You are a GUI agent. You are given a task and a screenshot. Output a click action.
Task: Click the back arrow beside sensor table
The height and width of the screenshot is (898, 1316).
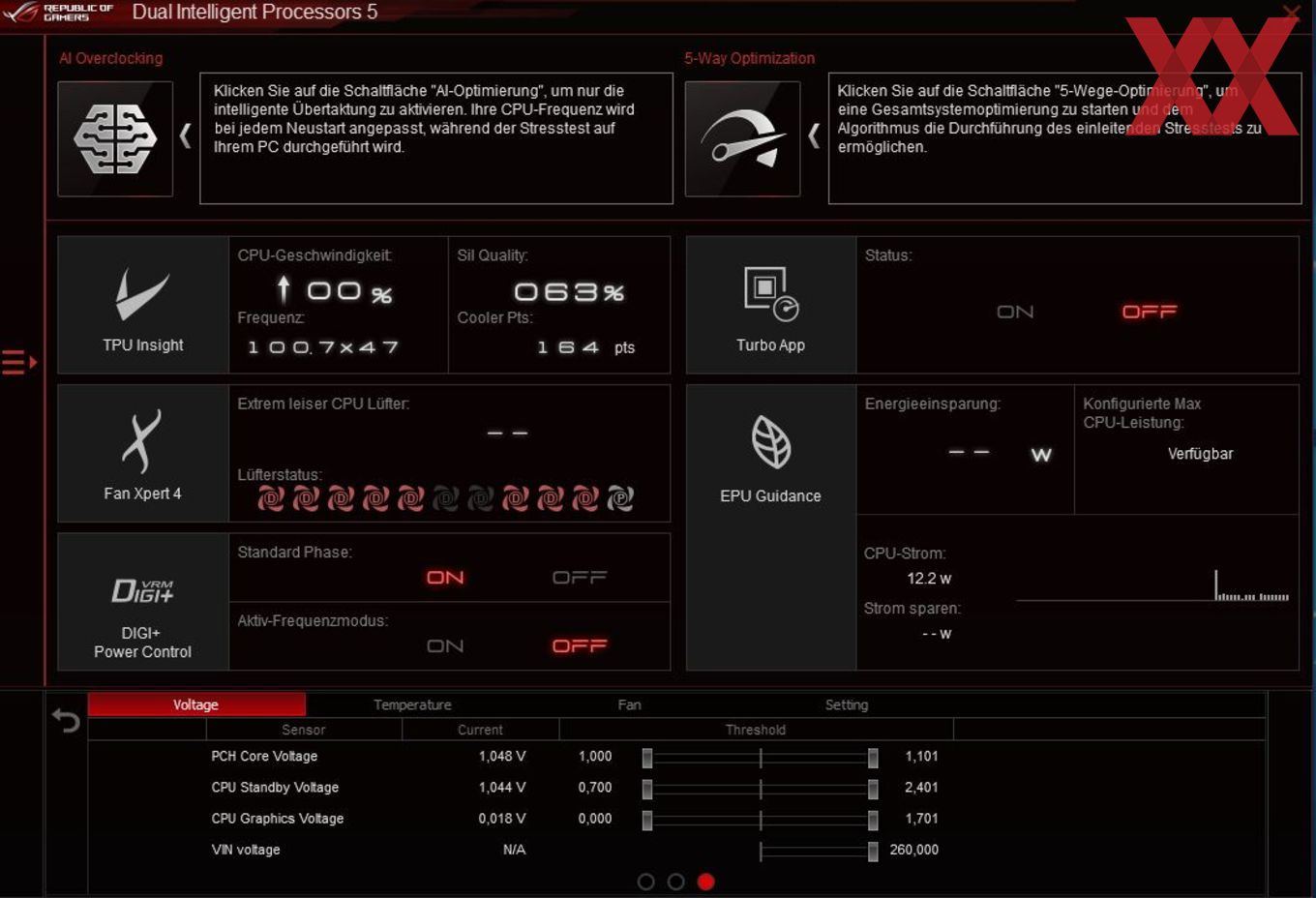point(66,720)
